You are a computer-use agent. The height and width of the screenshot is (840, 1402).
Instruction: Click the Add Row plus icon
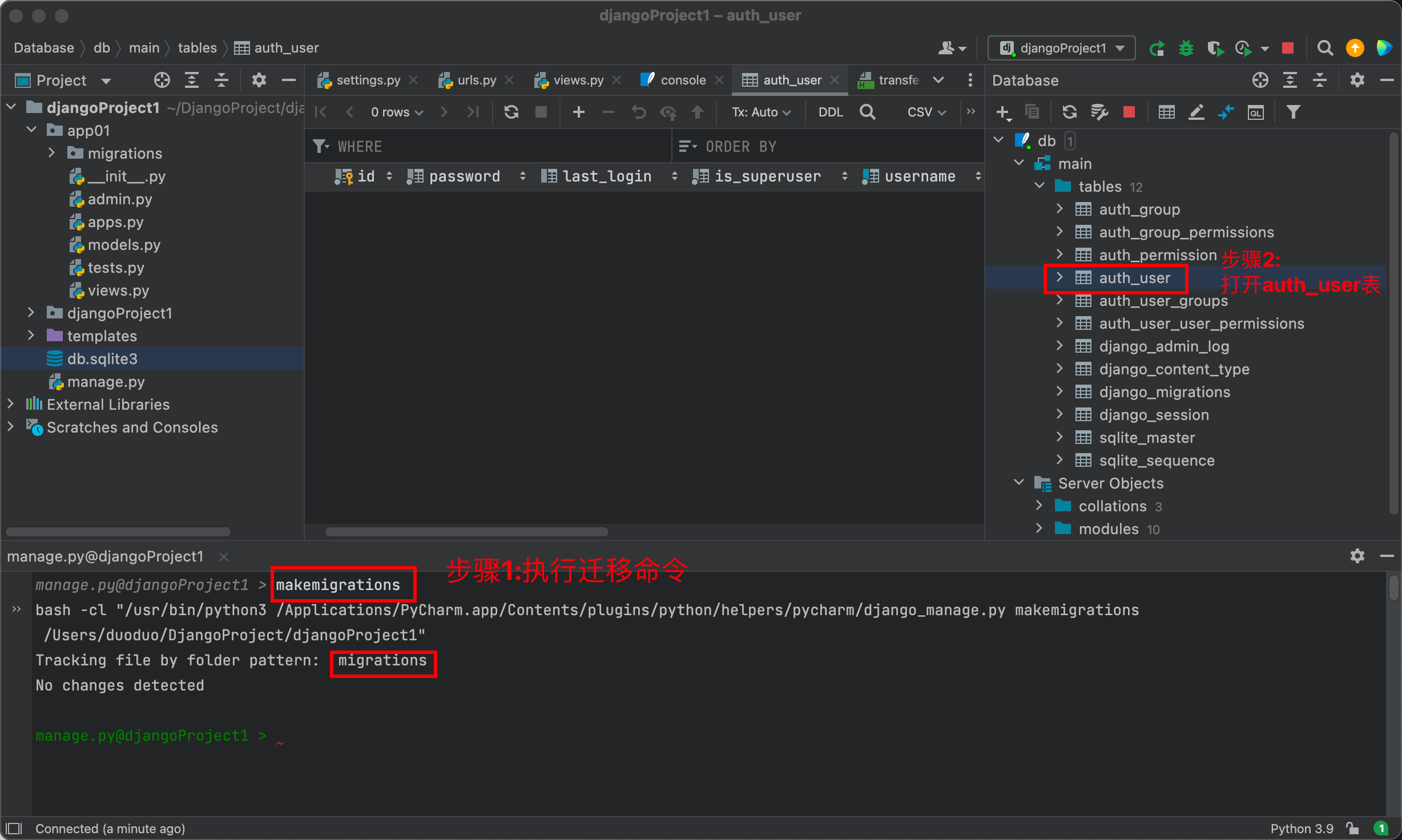pyautogui.click(x=578, y=112)
